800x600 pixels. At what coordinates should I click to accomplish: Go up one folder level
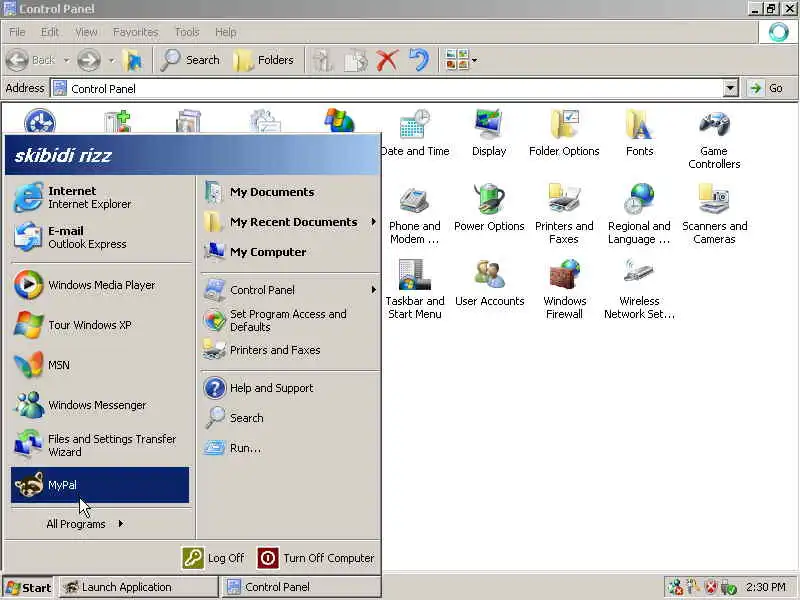[x=134, y=60]
